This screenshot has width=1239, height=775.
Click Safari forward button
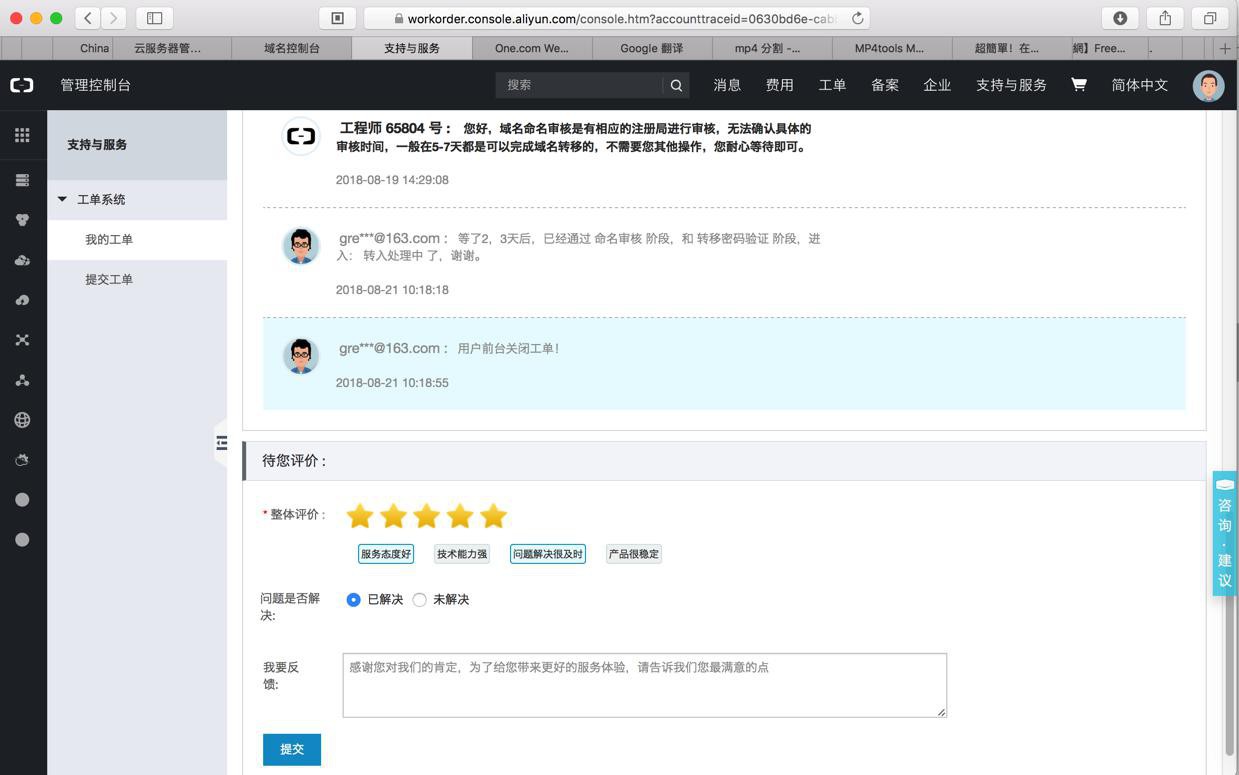click(x=114, y=18)
